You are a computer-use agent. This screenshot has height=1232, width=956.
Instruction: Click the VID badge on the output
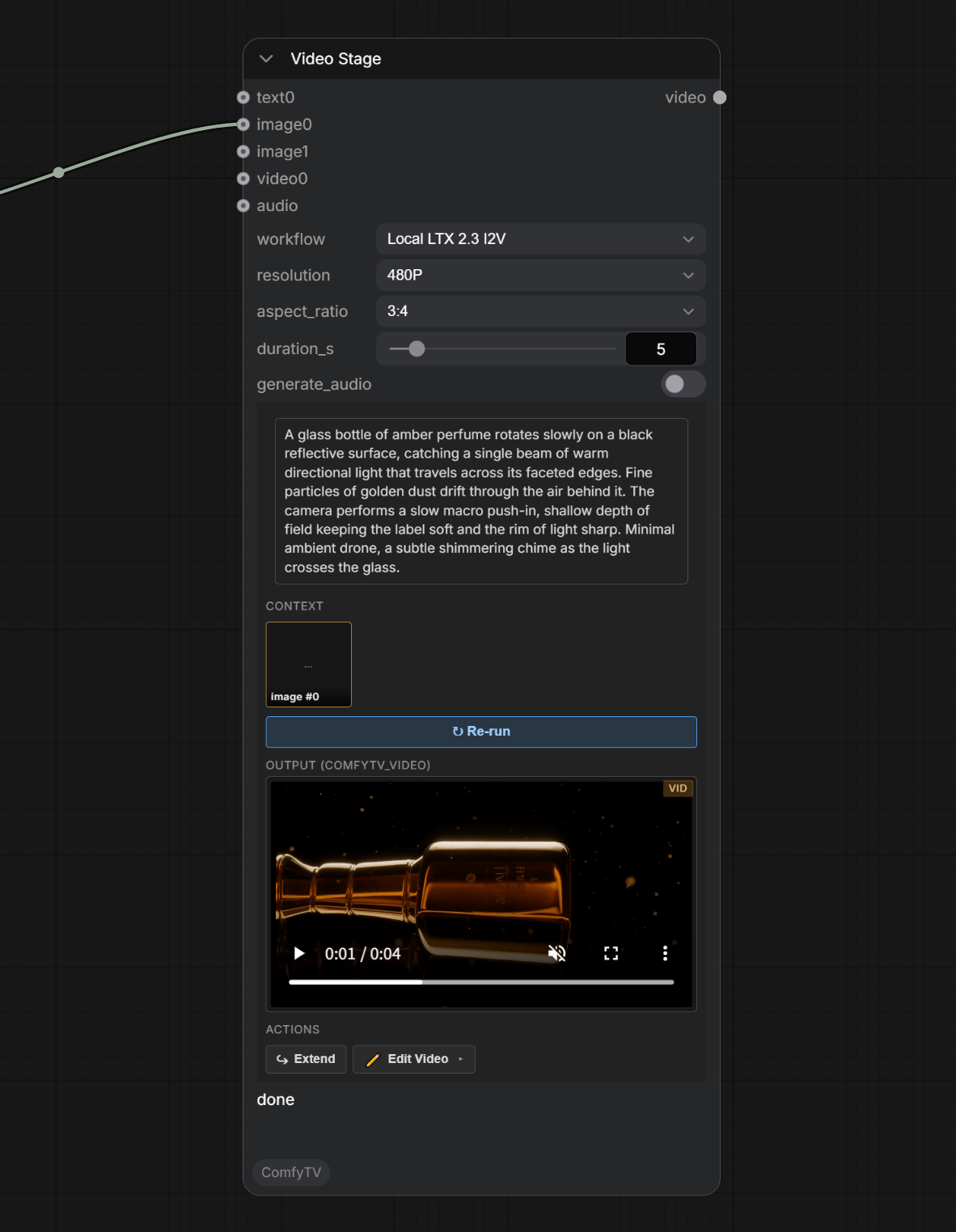click(x=678, y=788)
